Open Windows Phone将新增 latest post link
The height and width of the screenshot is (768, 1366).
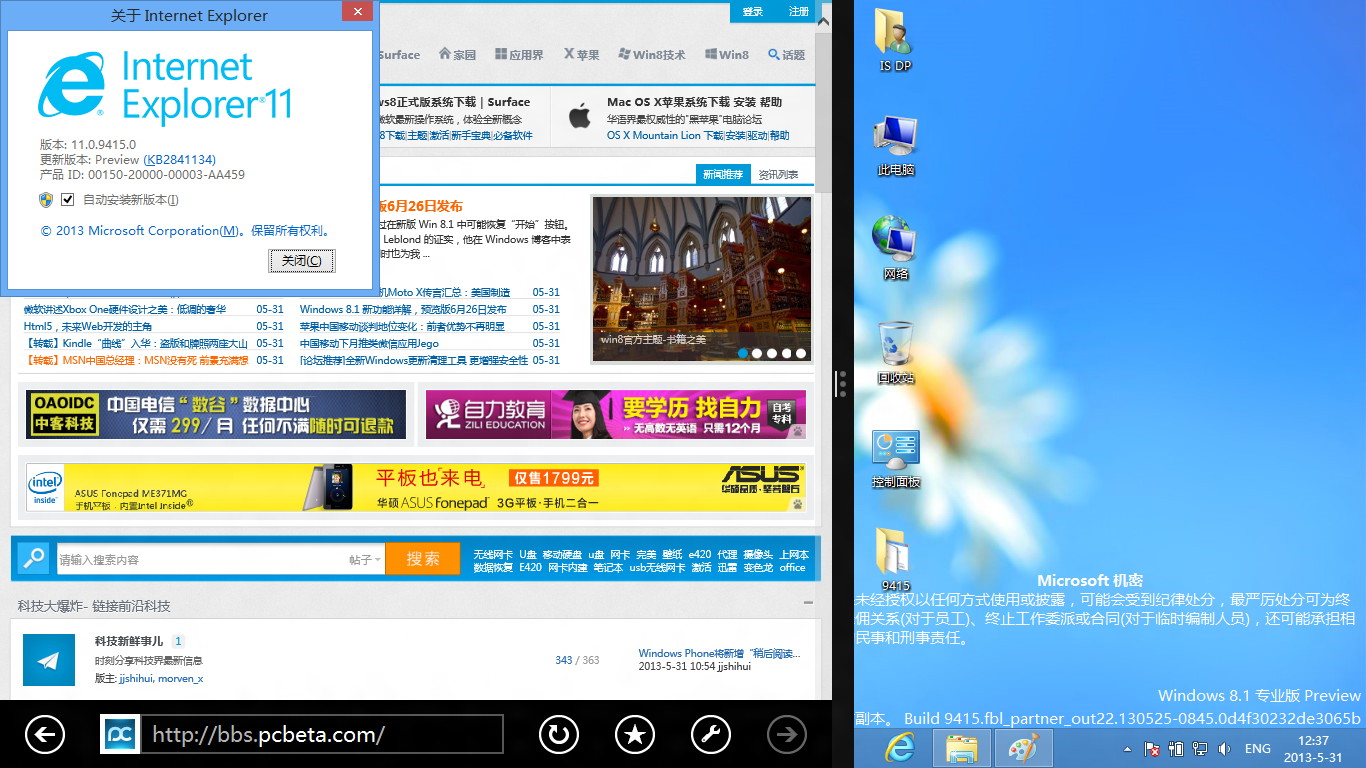tap(720, 654)
